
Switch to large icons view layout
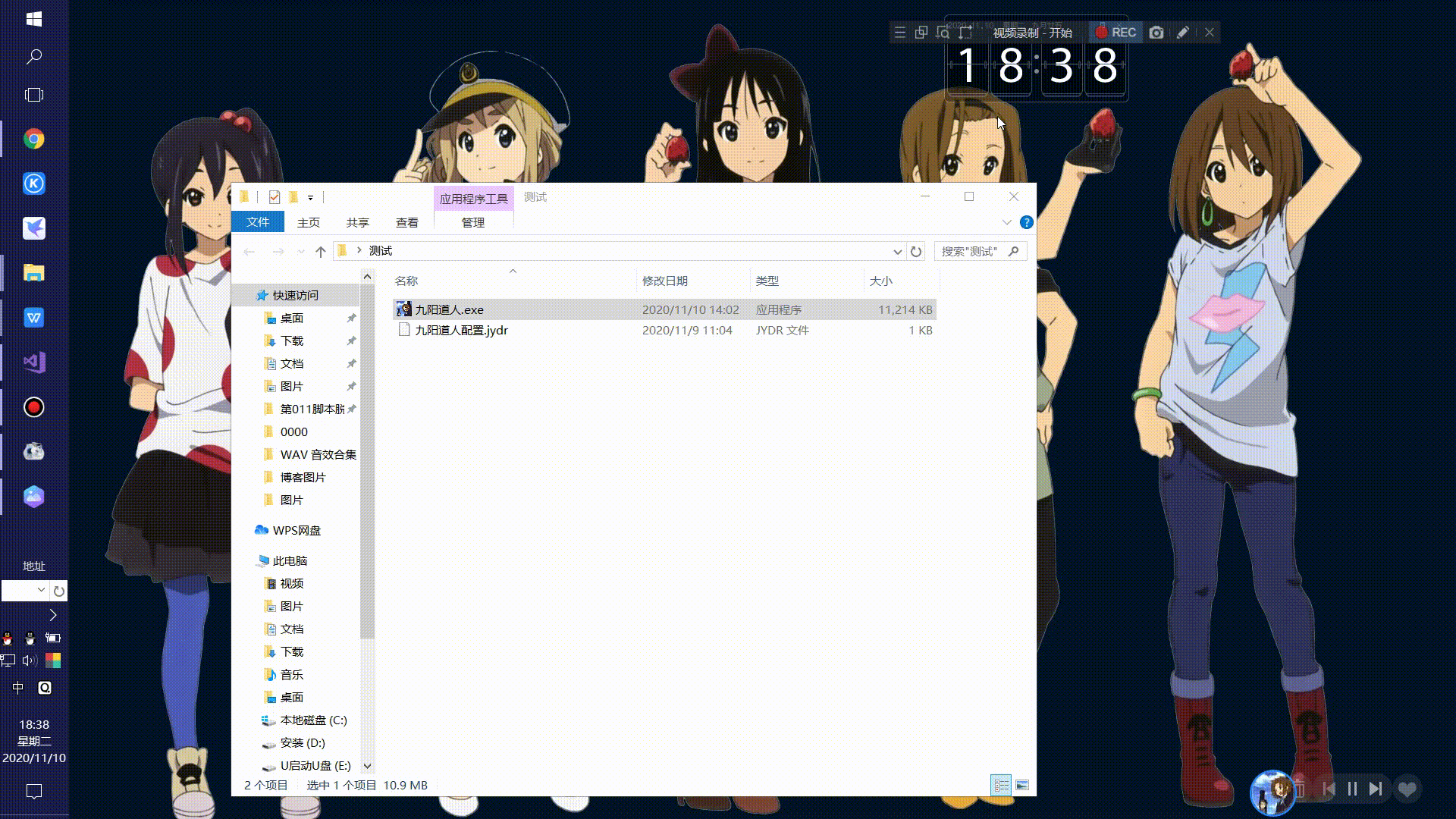pyautogui.click(x=1022, y=785)
